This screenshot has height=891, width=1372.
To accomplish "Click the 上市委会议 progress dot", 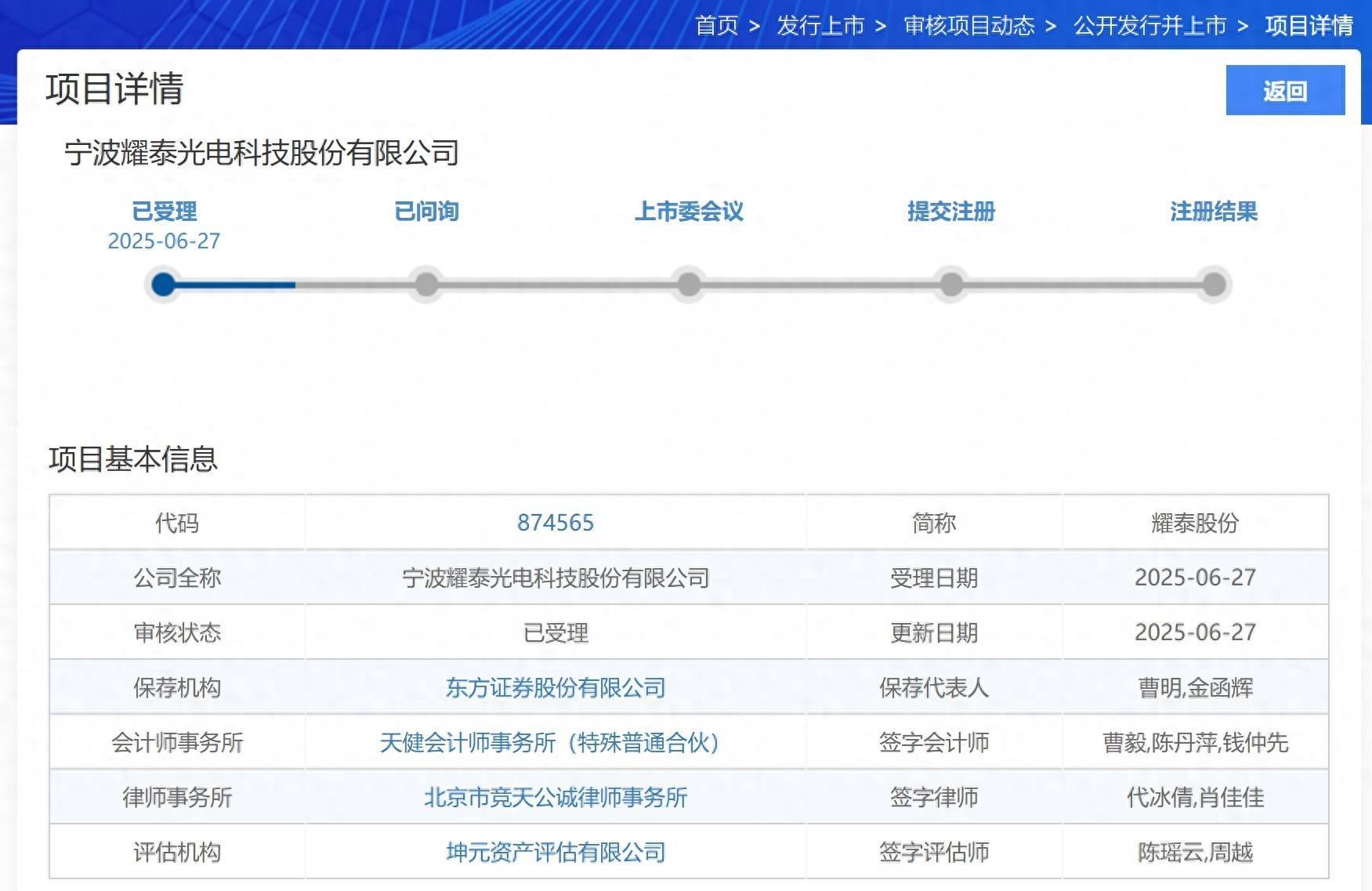I will tap(689, 284).
